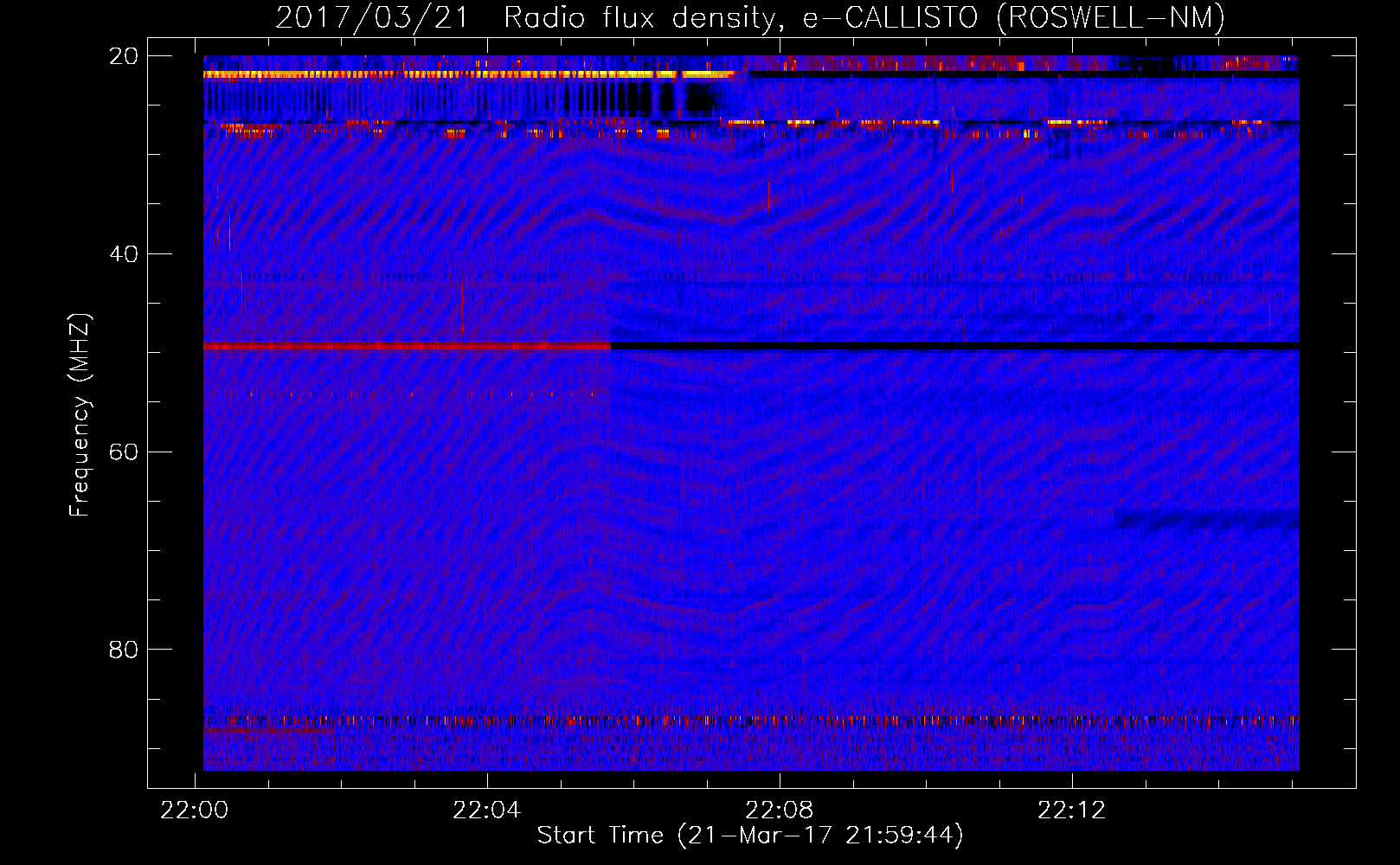Click the 'Start Time (21-Mar-17 21:59:44)' label
Viewport: 1400px width, 865px height.
pyautogui.click(x=750, y=836)
